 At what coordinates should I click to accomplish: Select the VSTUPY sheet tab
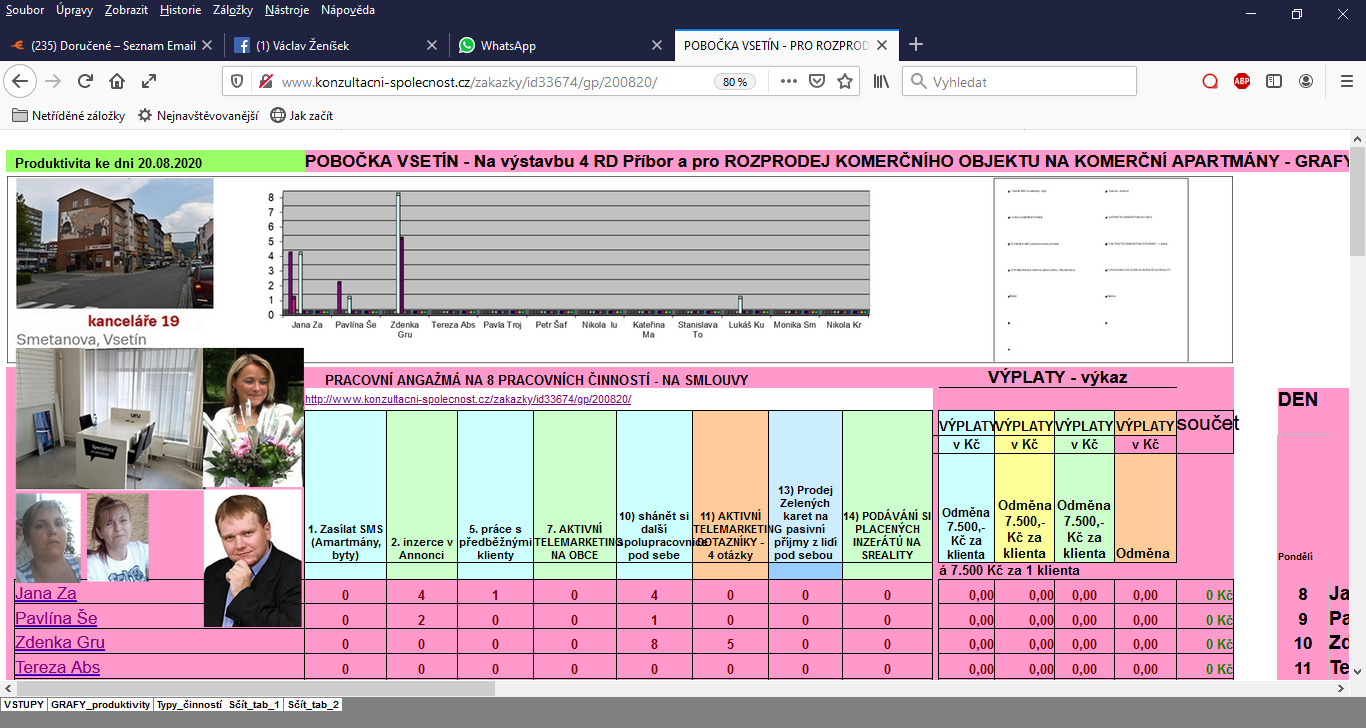click(23, 705)
